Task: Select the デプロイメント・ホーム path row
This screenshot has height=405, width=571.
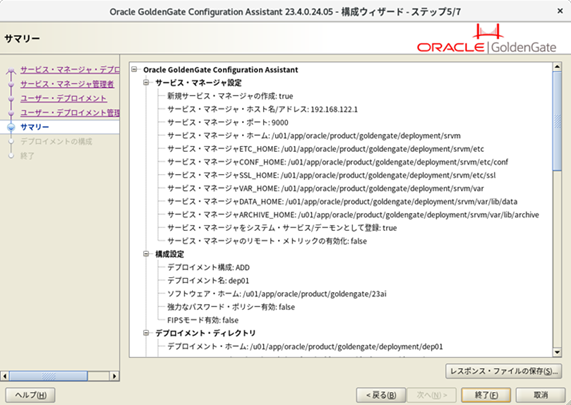Action: (305, 346)
